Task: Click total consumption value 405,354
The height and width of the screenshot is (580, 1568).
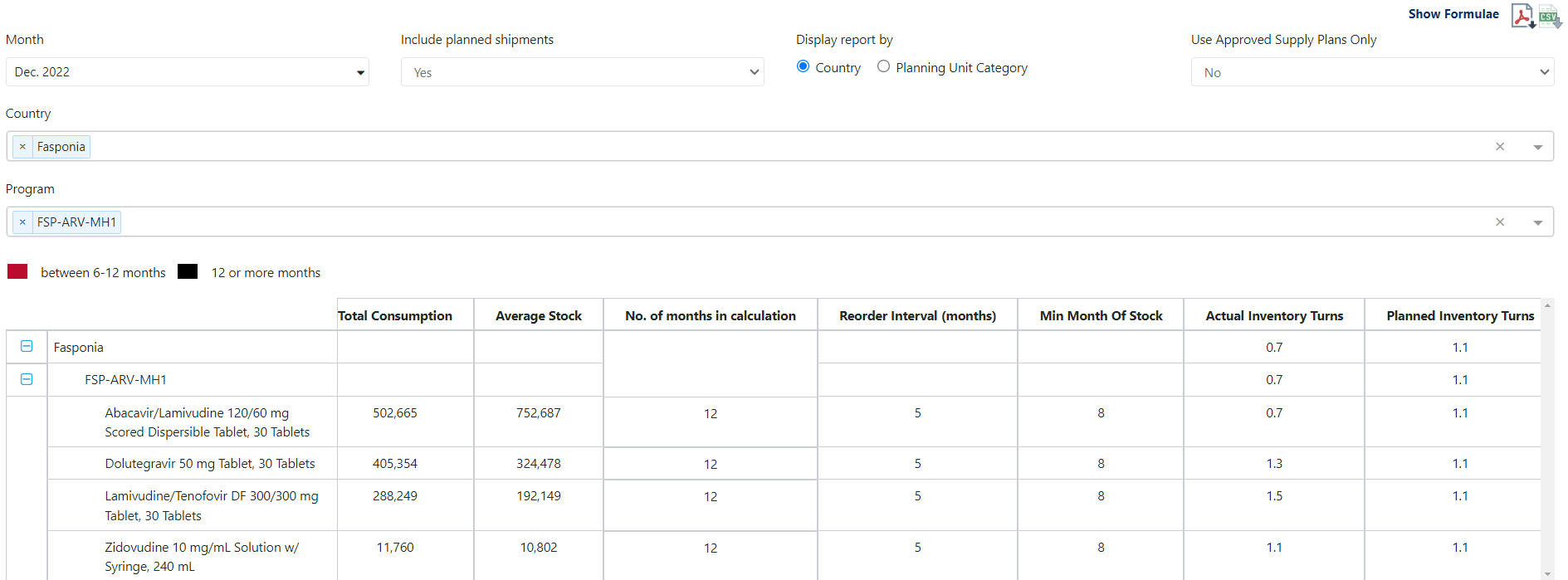Action: [395, 464]
